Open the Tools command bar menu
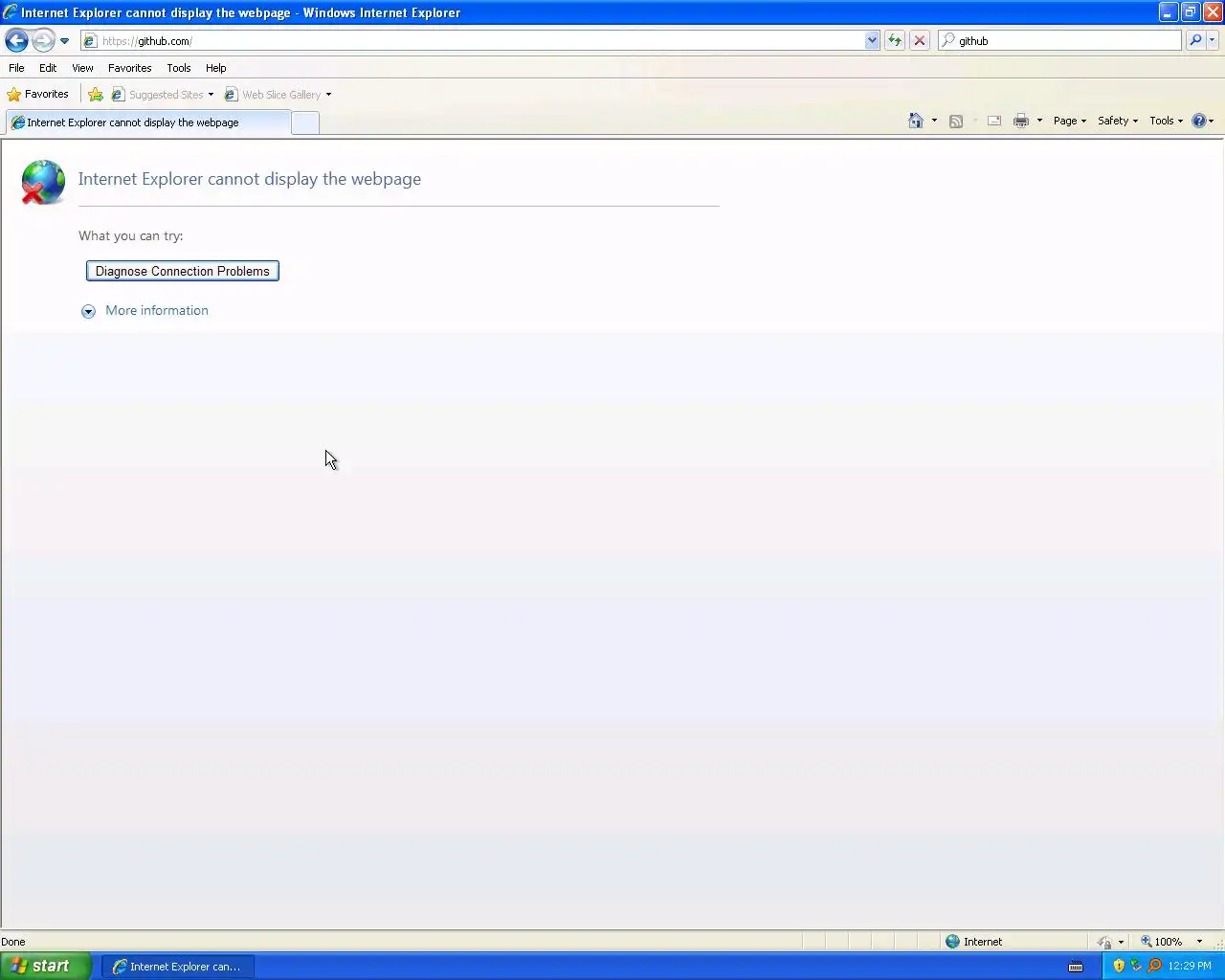The height and width of the screenshot is (980, 1225). [x=1166, y=121]
